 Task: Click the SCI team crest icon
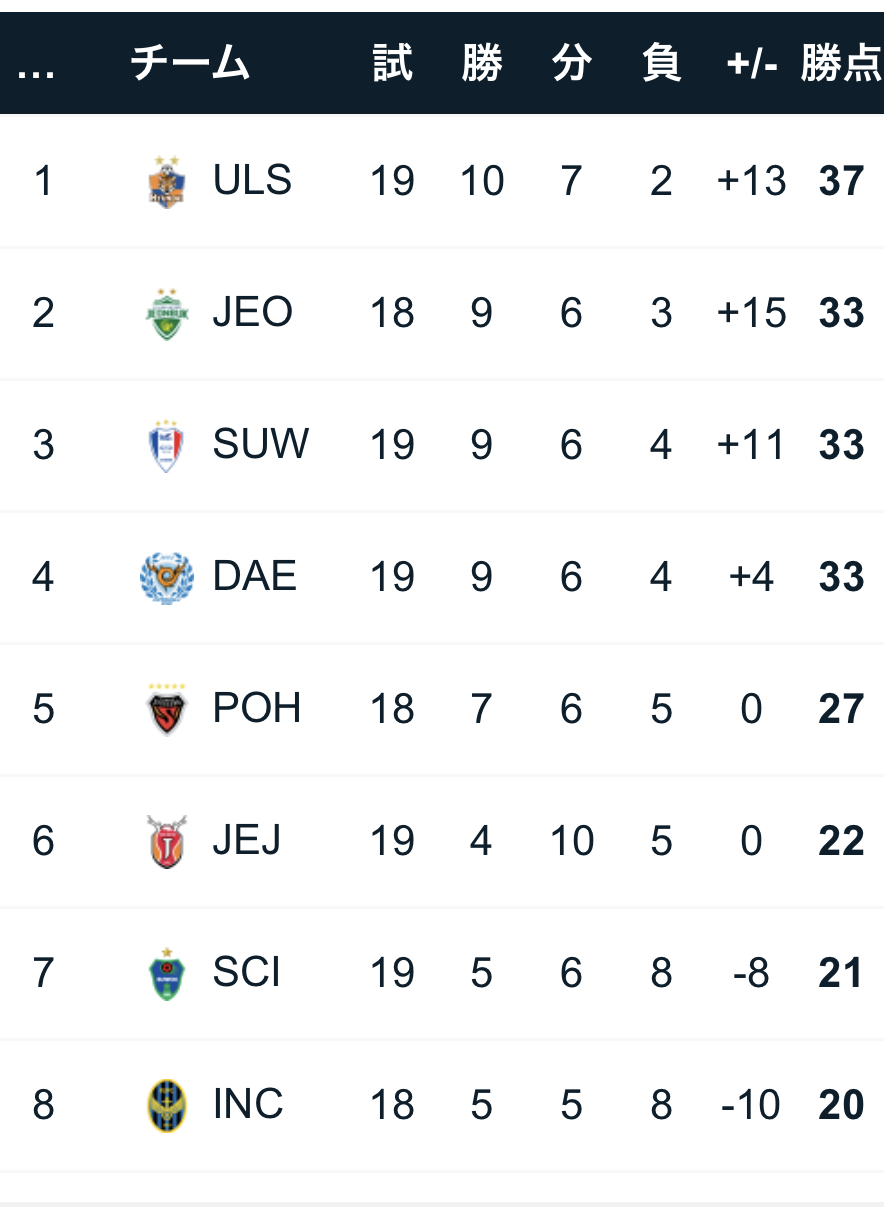click(166, 974)
